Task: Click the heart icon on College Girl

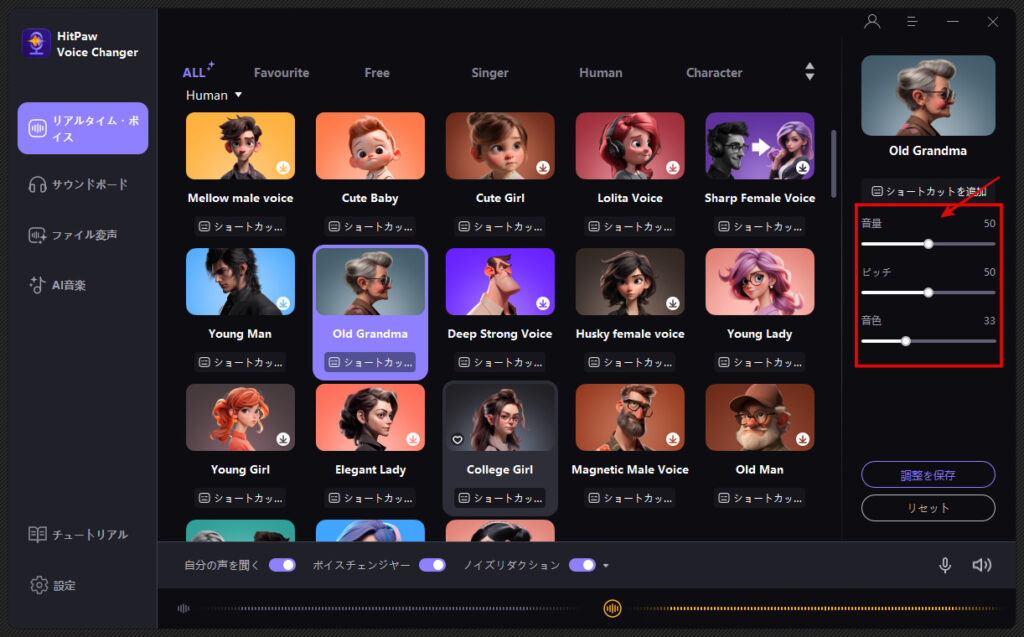Action: click(x=457, y=439)
